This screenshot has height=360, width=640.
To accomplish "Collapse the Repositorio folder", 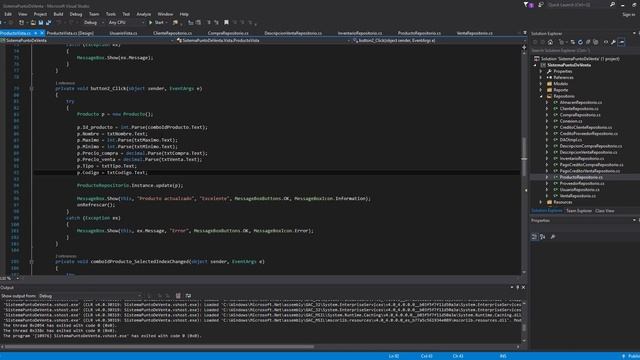I will [542, 96].
